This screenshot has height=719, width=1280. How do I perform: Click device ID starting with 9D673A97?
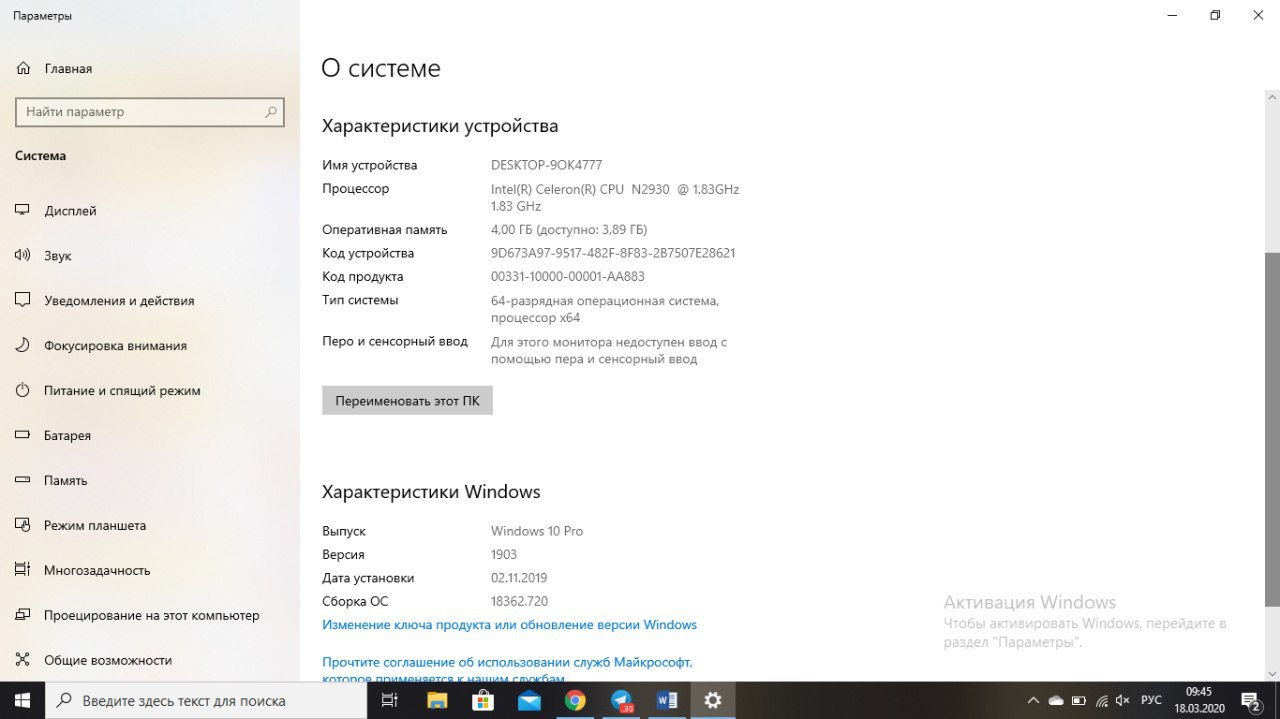[x=613, y=253]
